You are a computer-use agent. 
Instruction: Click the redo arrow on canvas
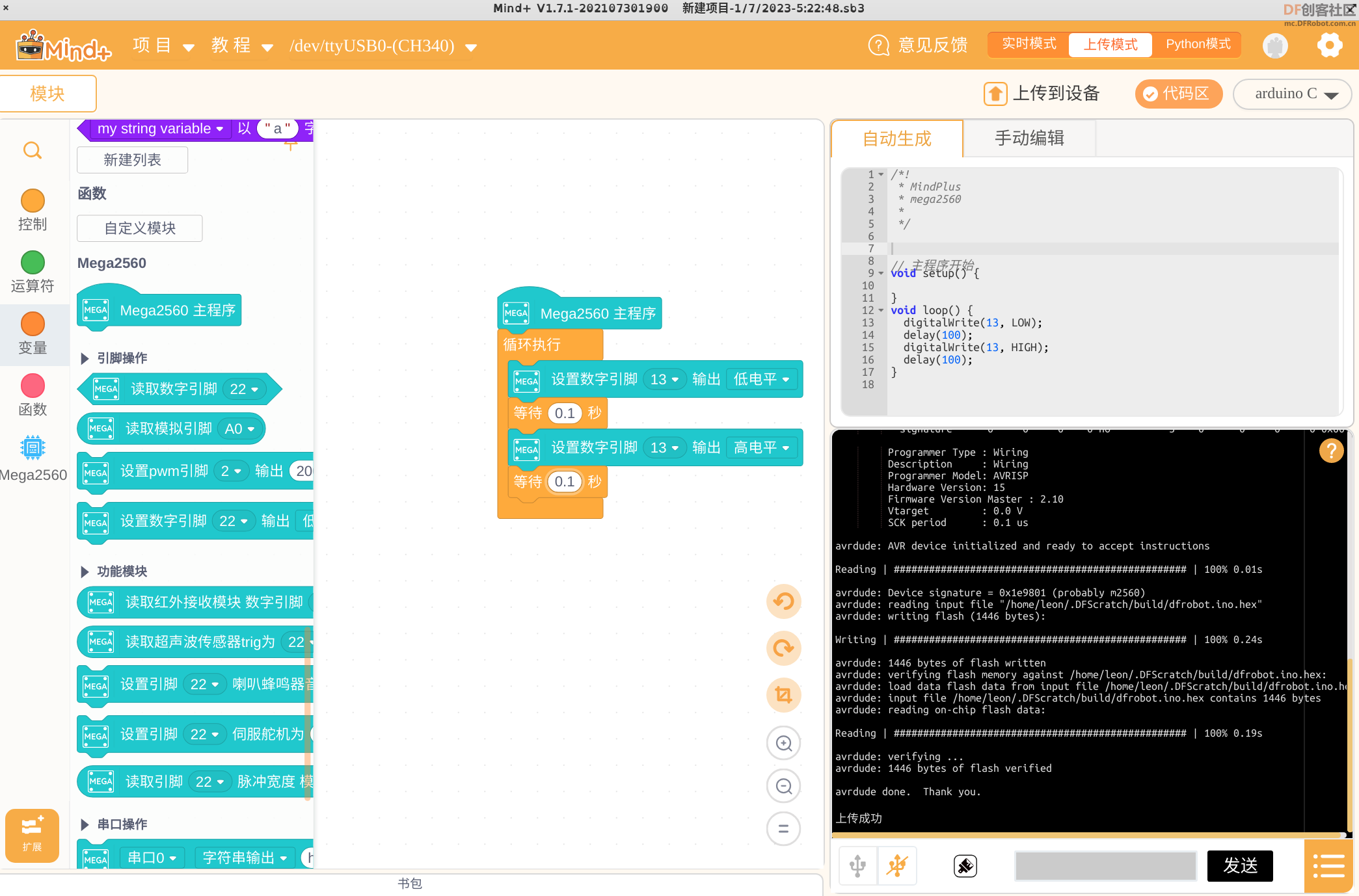[784, 648]
